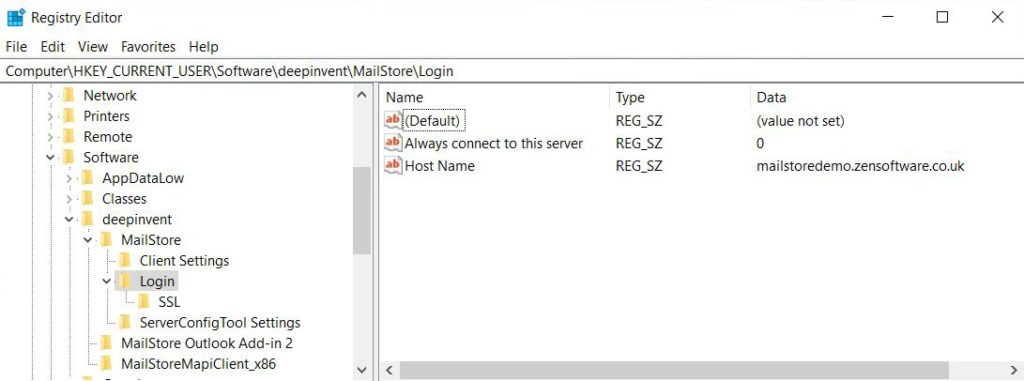The height and width of the screenshot is (381, 1024).
Task: Open the Favorites menu
Action: click(148, 46)
